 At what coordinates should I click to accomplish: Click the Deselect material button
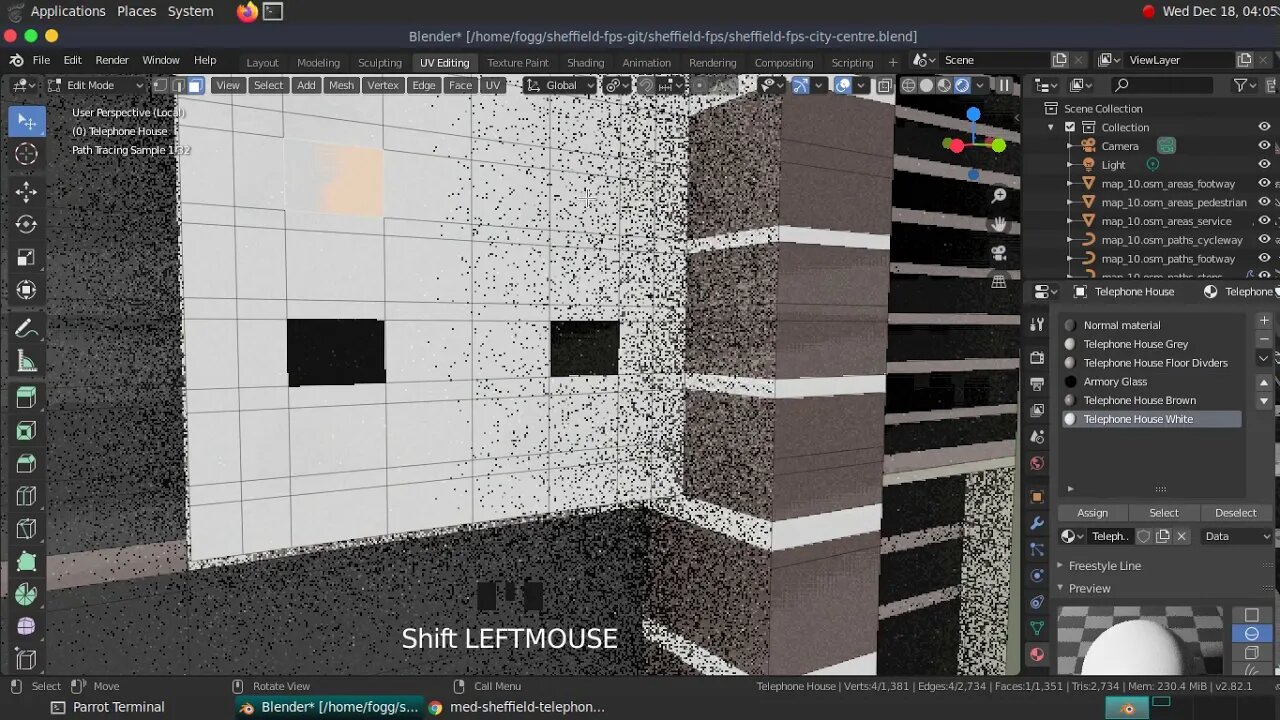click(1235, 512)
